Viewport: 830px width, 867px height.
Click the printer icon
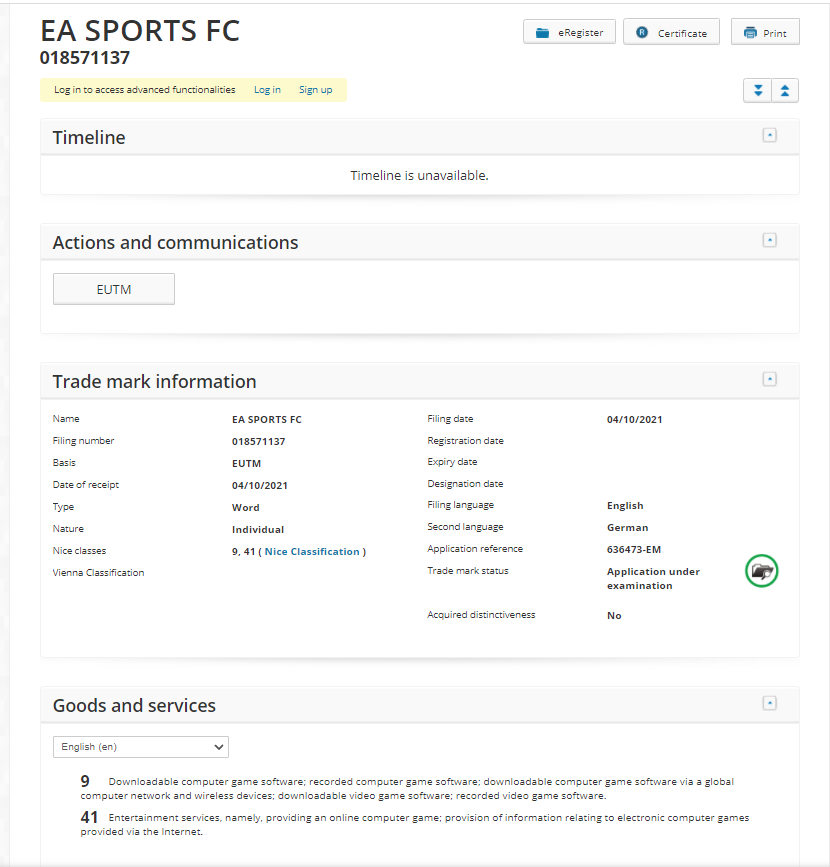click(750, 33)
